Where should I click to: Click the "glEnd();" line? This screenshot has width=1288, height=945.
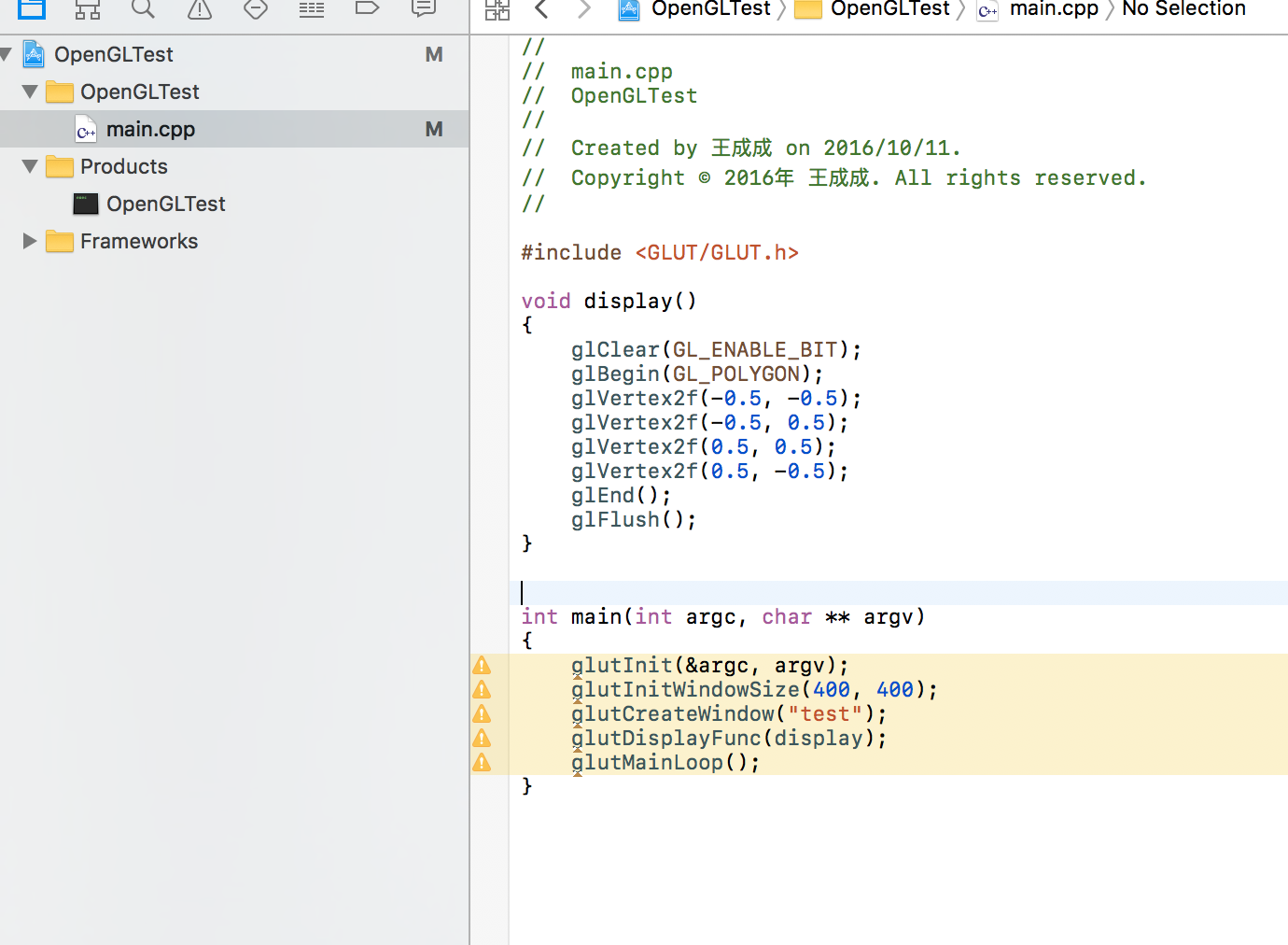point(621,495)
